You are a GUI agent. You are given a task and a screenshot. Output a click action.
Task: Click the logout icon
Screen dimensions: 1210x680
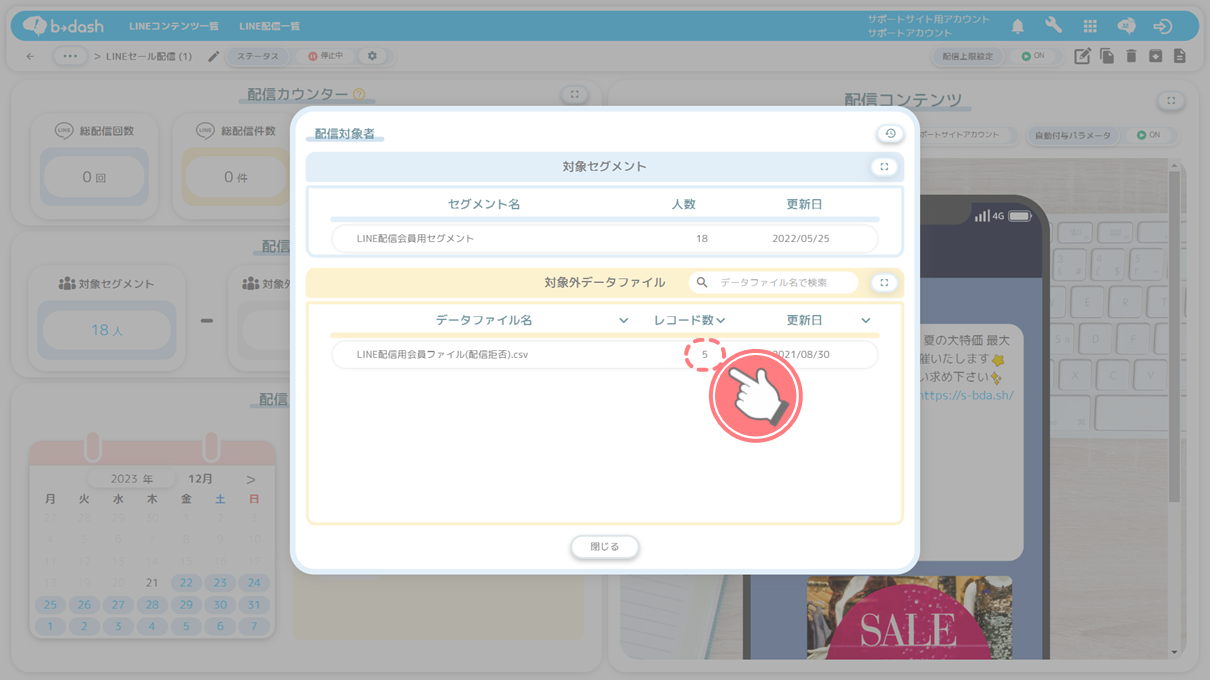pyautogui.click(x=1162, y=26)
